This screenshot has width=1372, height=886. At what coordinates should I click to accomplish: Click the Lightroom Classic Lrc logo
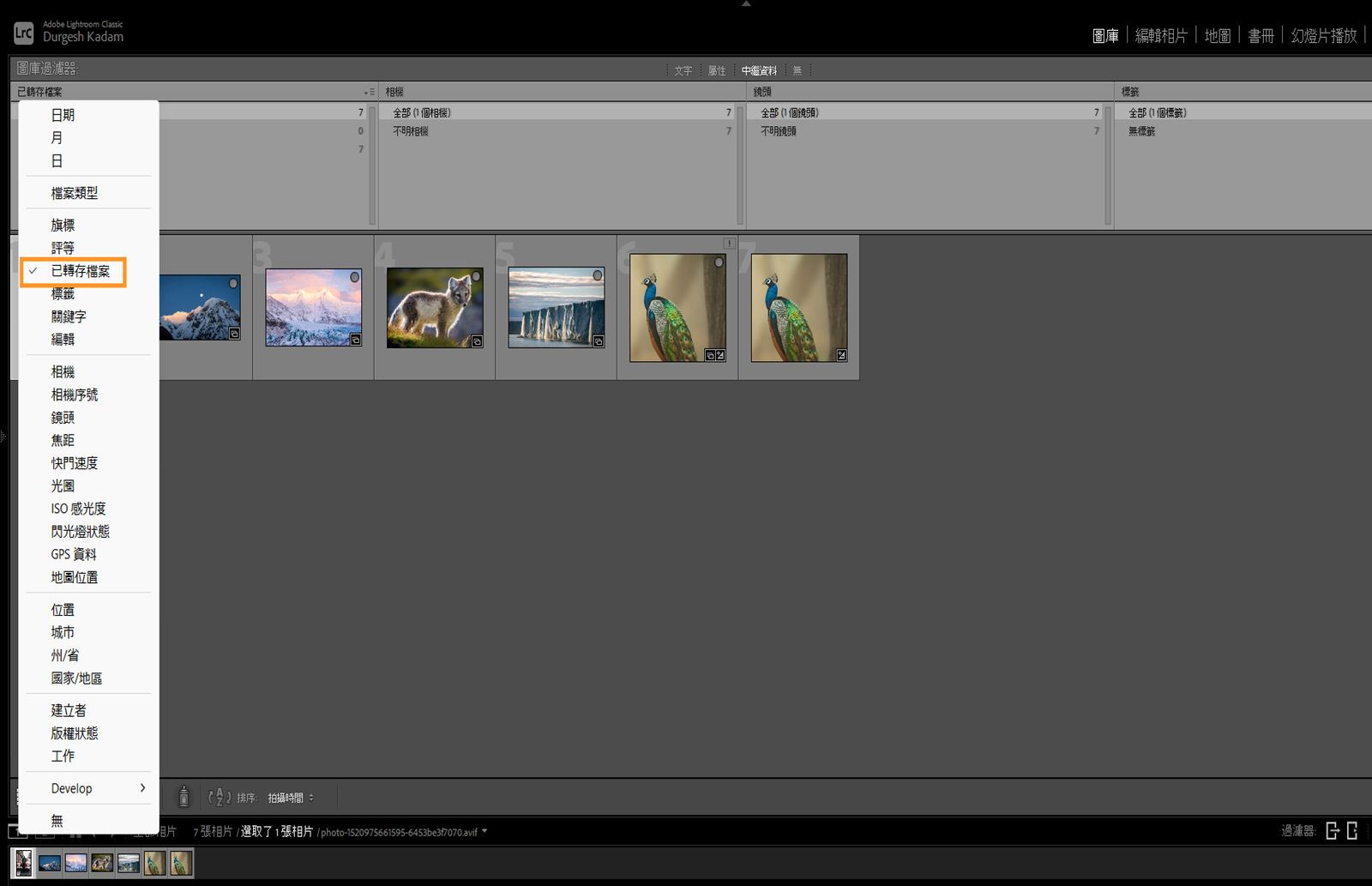click(x=23, y=33)
